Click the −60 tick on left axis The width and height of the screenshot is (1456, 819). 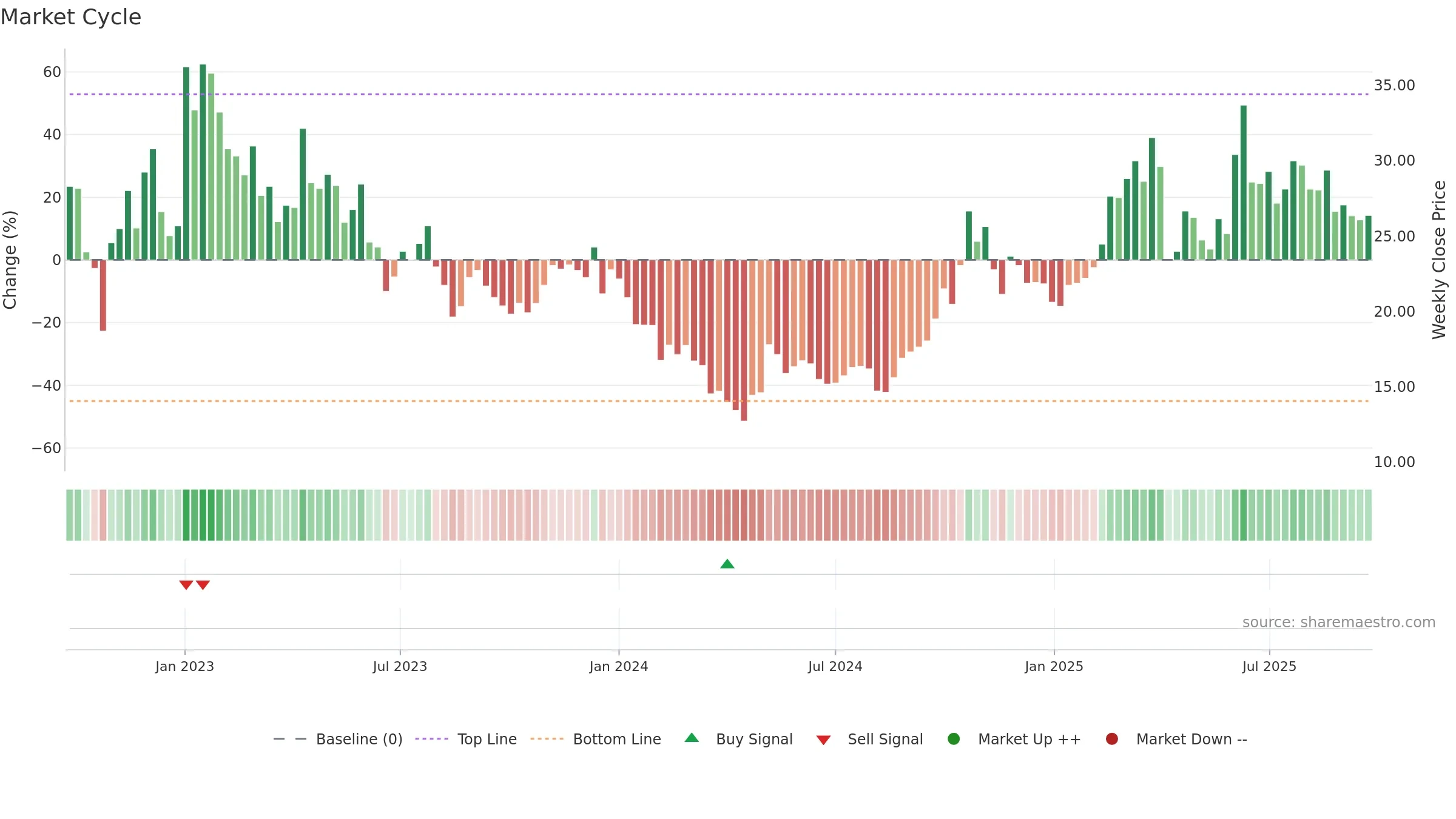click(x=47, y=448)
